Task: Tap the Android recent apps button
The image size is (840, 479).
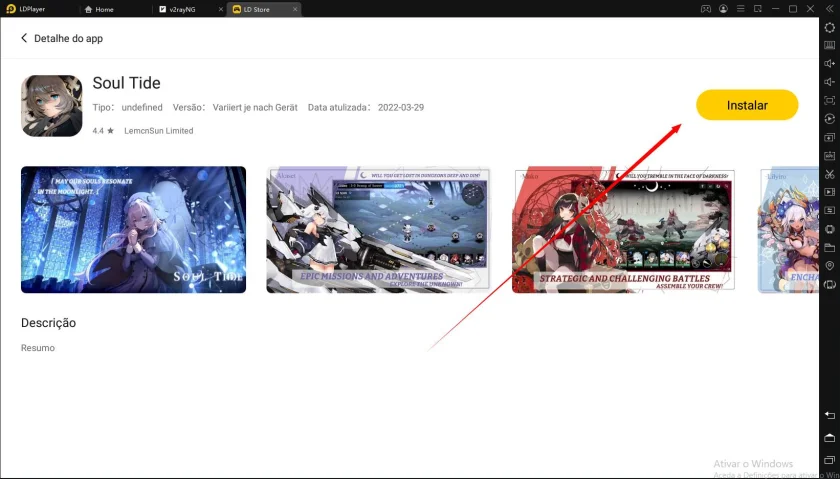Action: 829,461
